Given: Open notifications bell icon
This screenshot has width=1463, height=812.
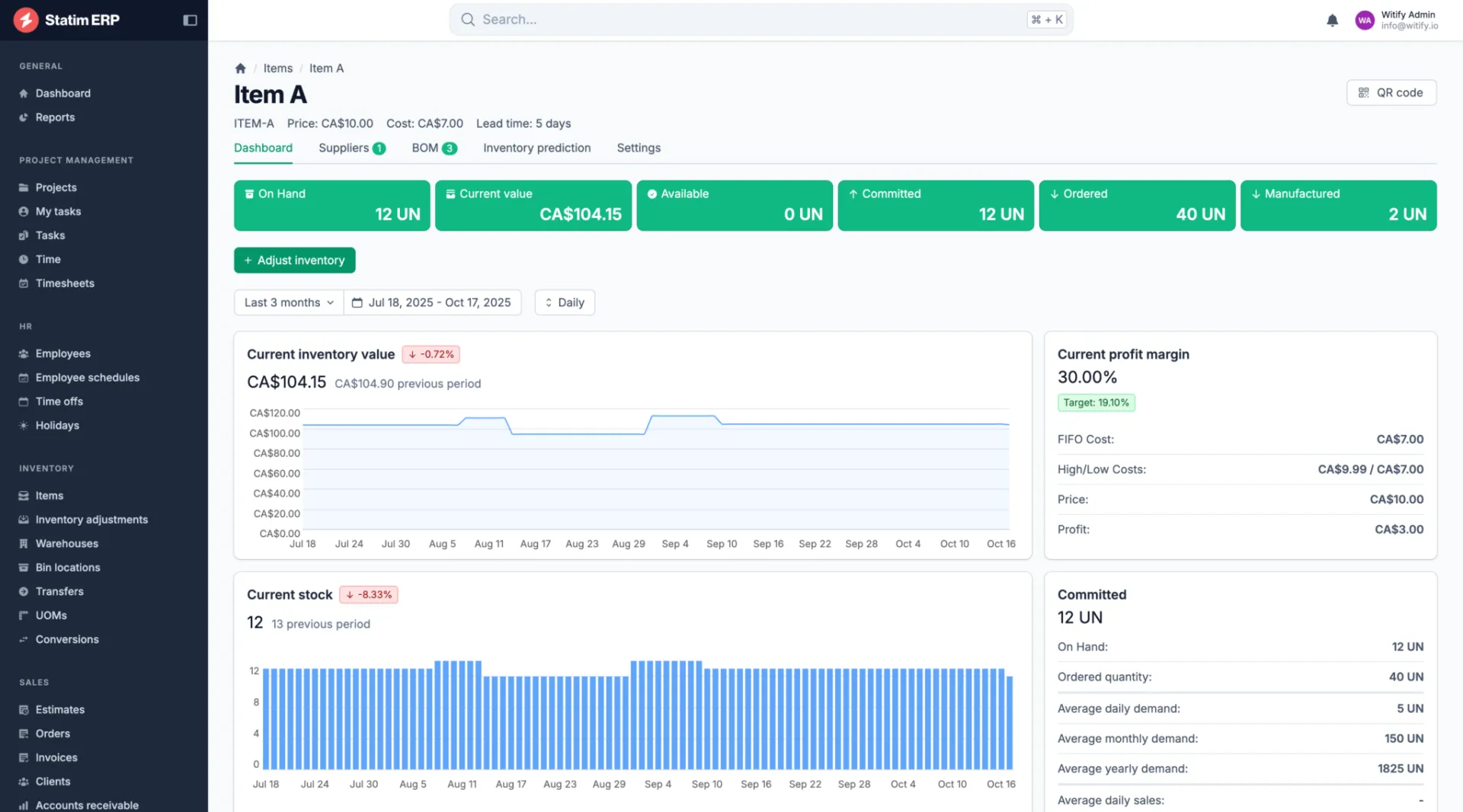Looking at the screenshot, I should (x=1332, y=21).
